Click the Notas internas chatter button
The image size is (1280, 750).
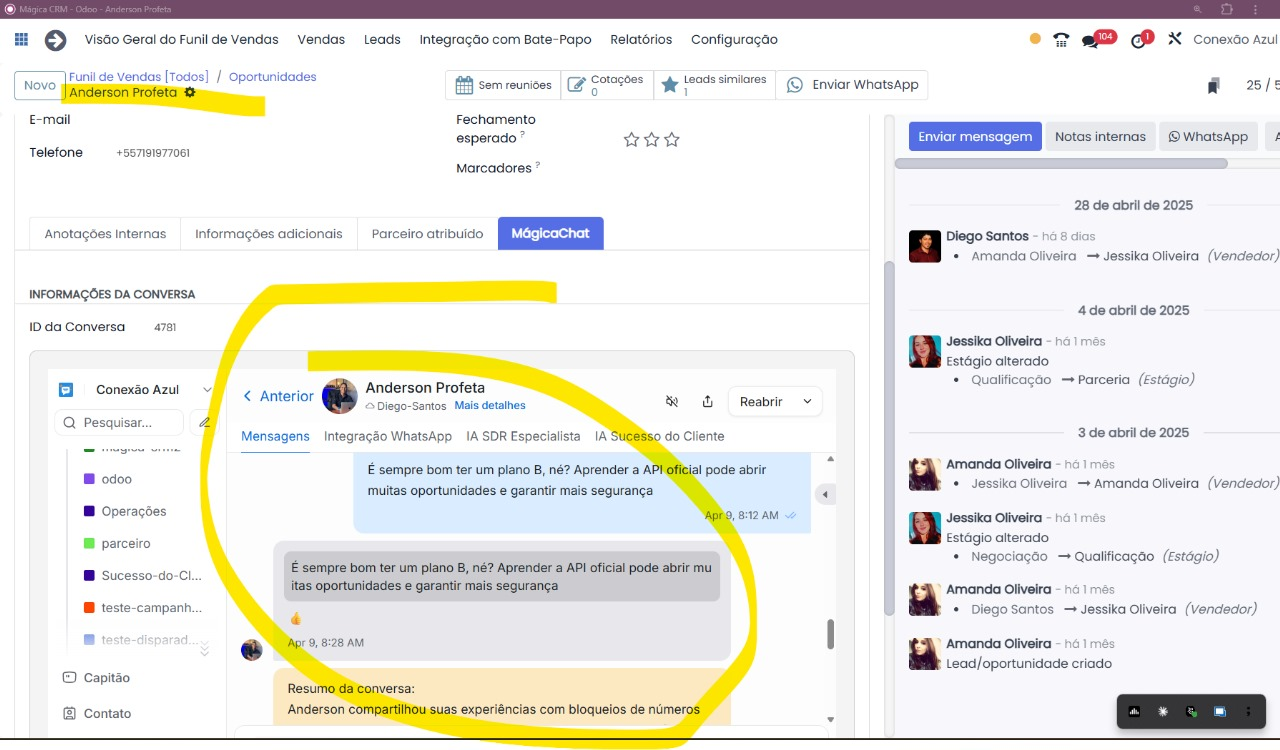click(x=1100, y=137)
